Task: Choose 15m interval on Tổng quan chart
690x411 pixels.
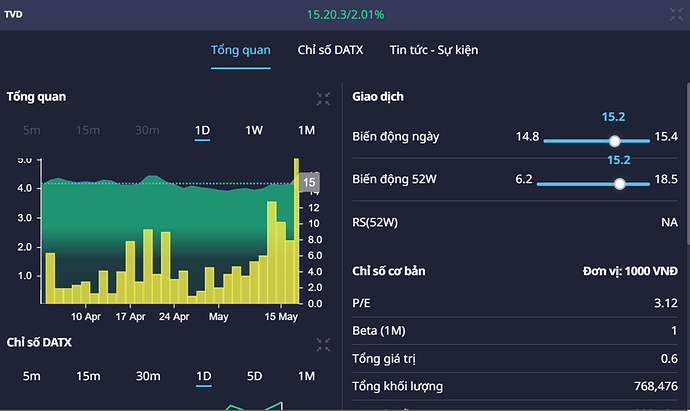Action: pos(88,130)
